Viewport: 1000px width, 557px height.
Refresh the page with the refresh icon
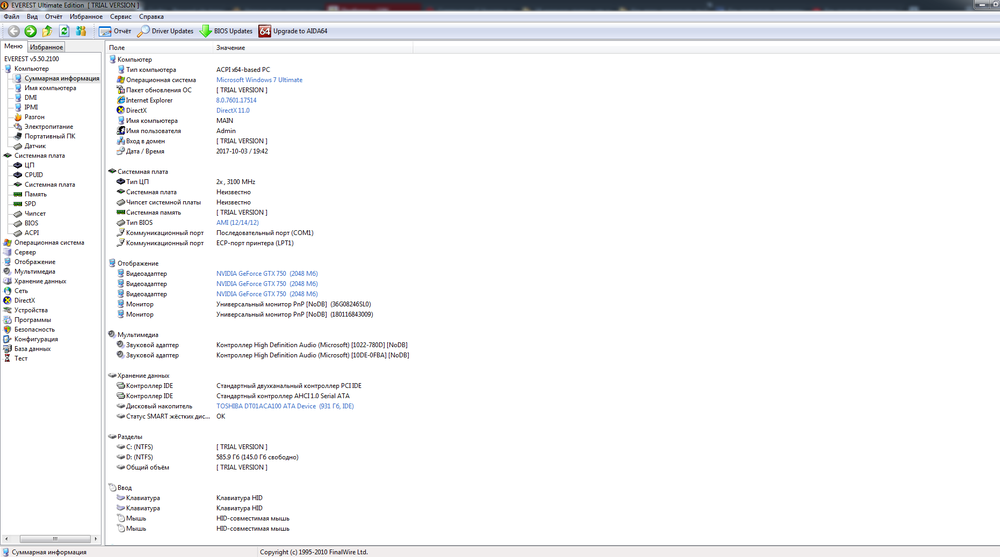[64, 31]
